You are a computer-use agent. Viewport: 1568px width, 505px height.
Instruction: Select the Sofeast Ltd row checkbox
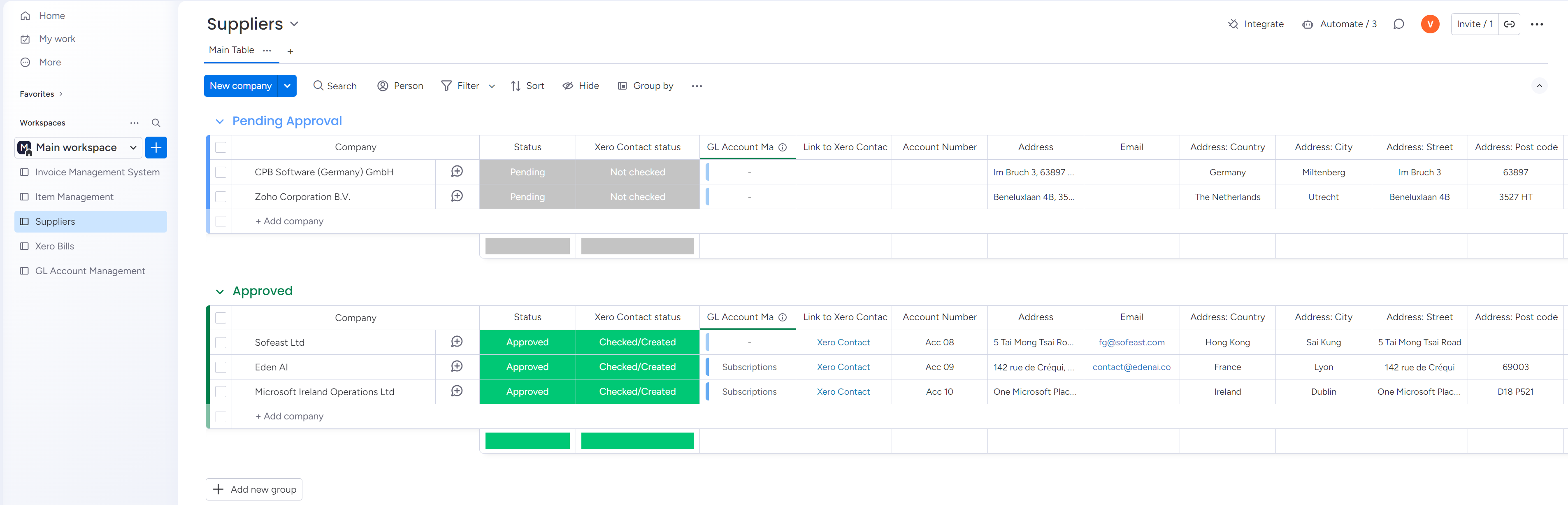[221, 342]
